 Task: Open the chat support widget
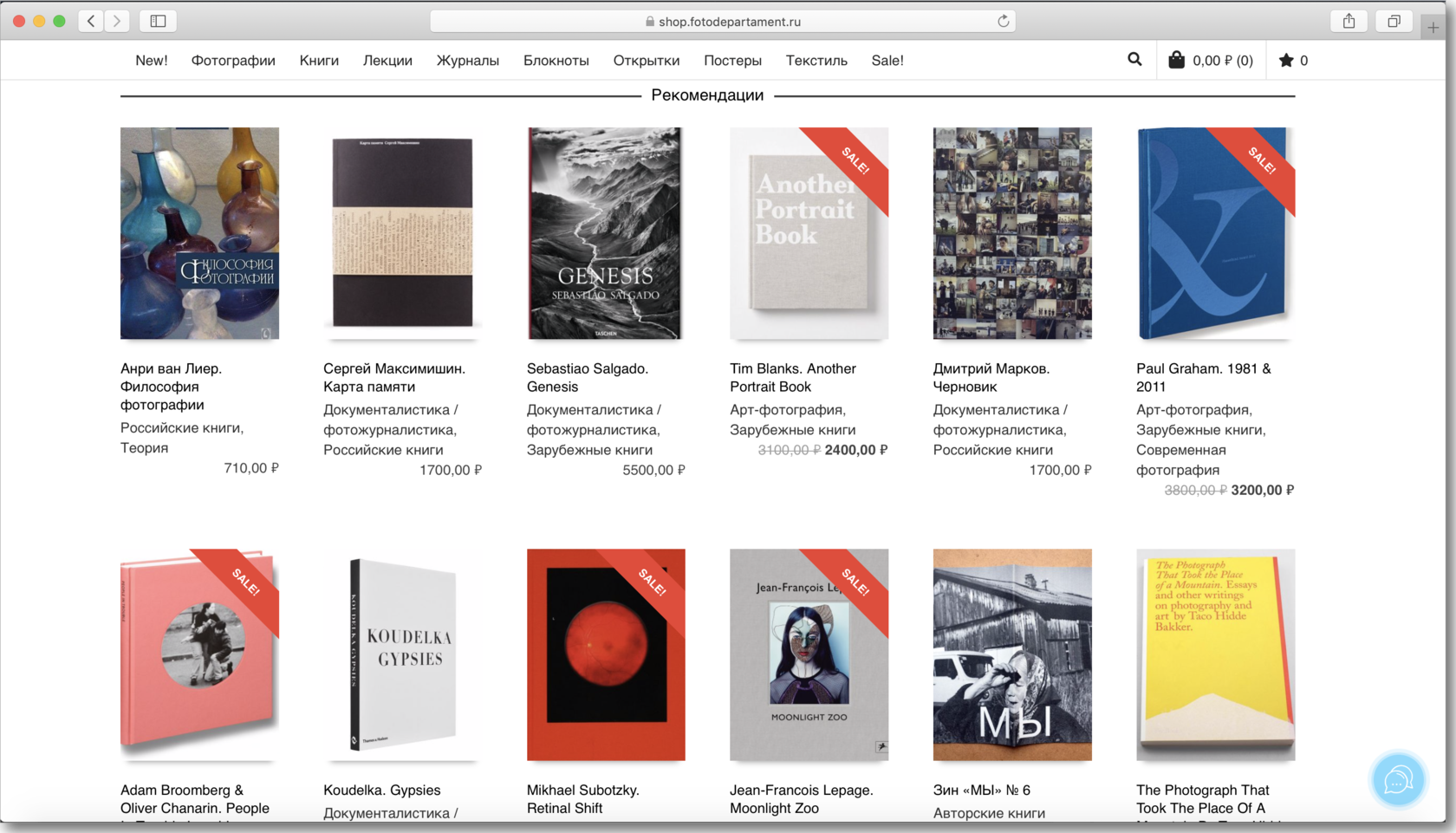(x=1398, y=780)
